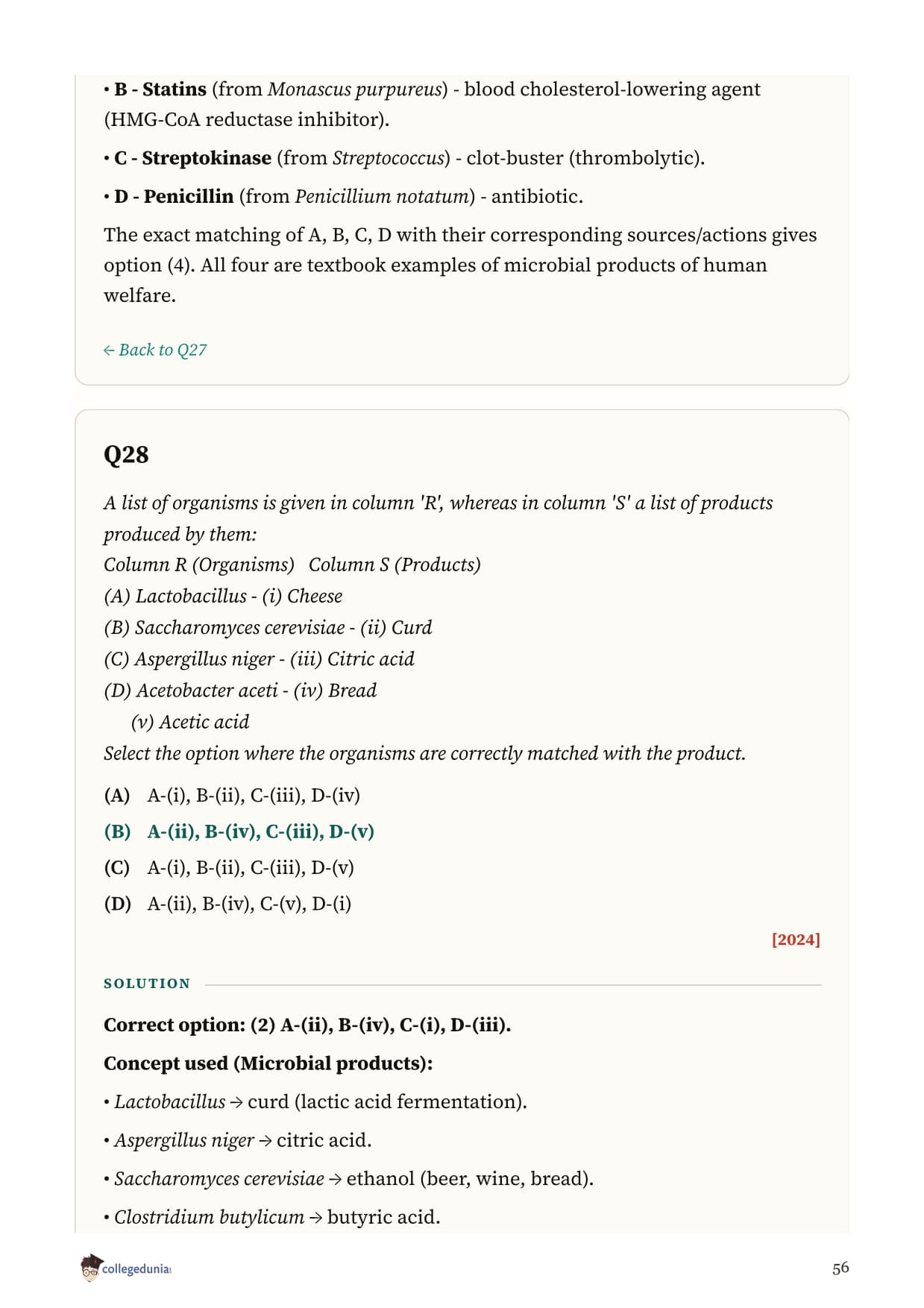Click the SOLUTION section label

click(x=147, y=984)
